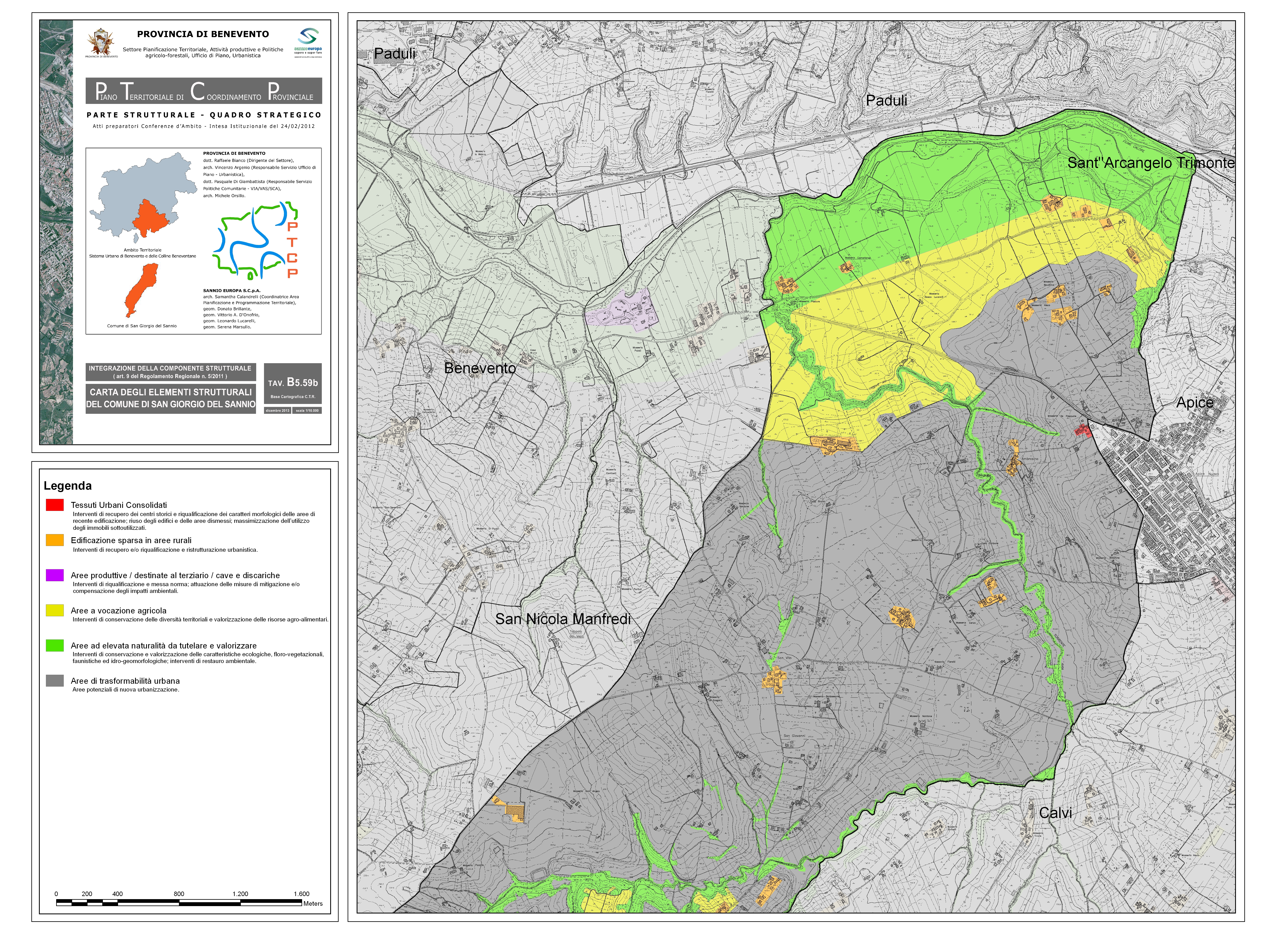This screenshot has height=935, width=1288.
Task: Click the "Legenda" heading
Action: pos(68,486)
